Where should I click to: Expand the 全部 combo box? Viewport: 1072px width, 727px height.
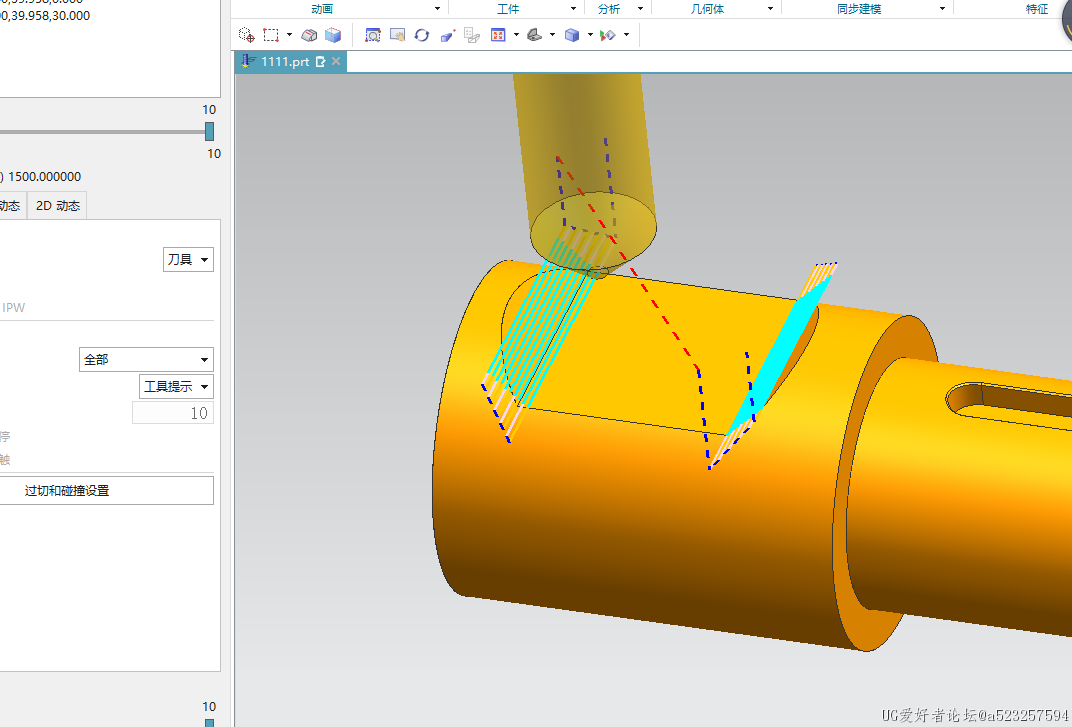[146, 360]
